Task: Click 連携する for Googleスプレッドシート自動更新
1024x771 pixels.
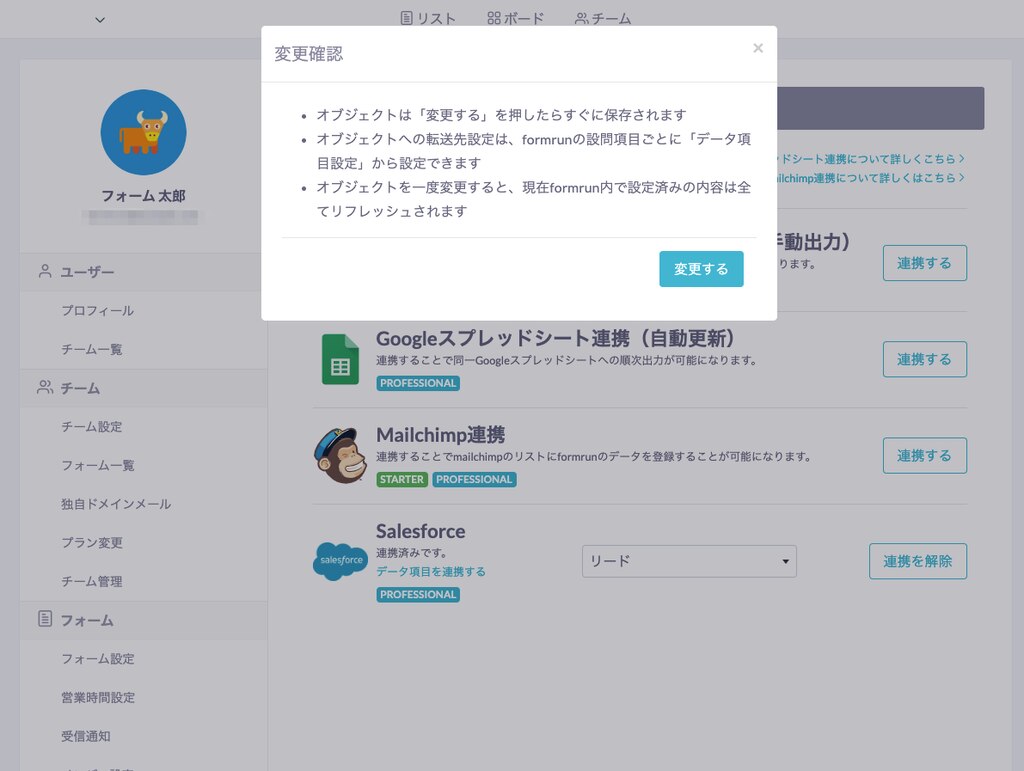Action: click(x=924, y=359)
